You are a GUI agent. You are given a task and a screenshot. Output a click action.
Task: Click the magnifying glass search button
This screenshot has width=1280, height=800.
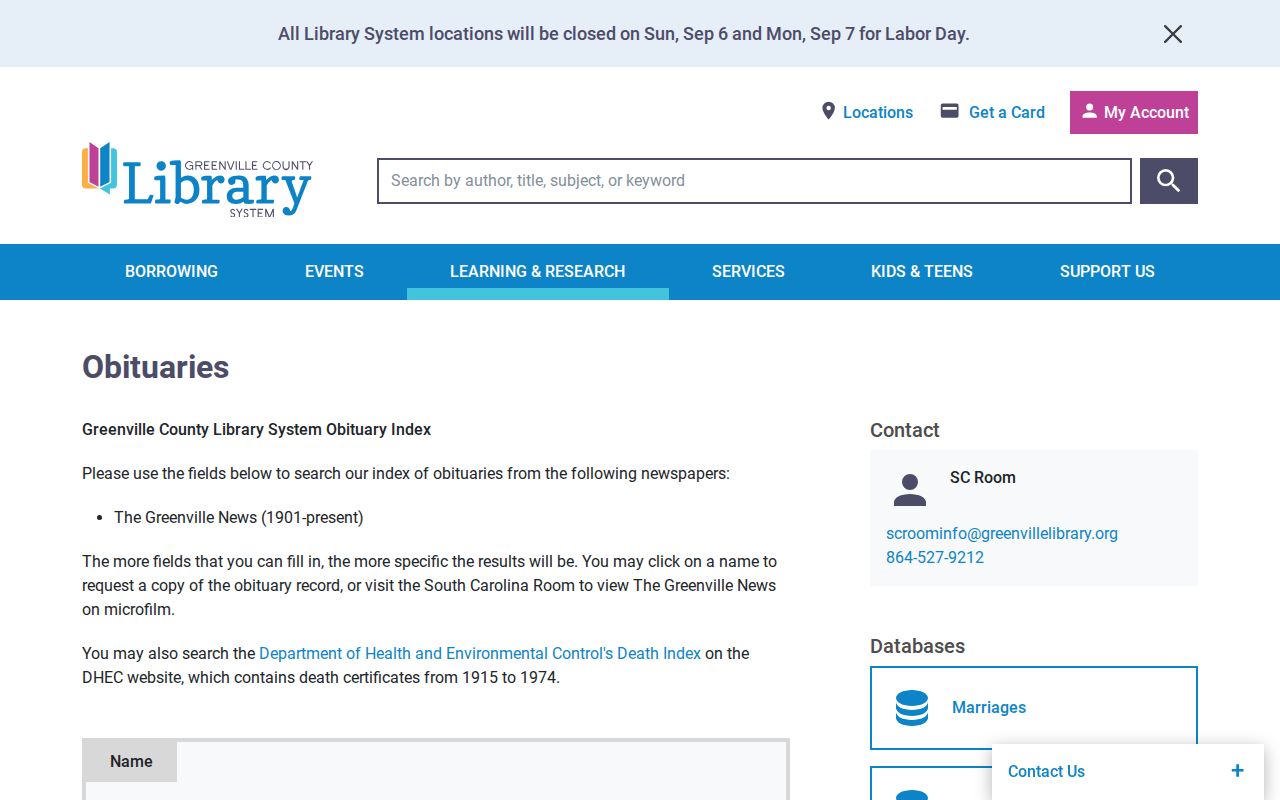coord(1169,181)
